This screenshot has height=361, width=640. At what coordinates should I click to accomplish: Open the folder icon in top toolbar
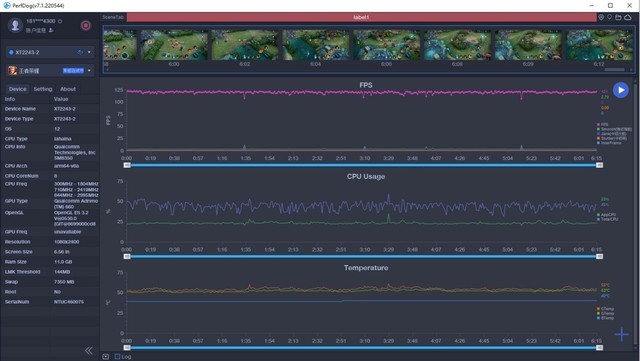coord(618,17)
